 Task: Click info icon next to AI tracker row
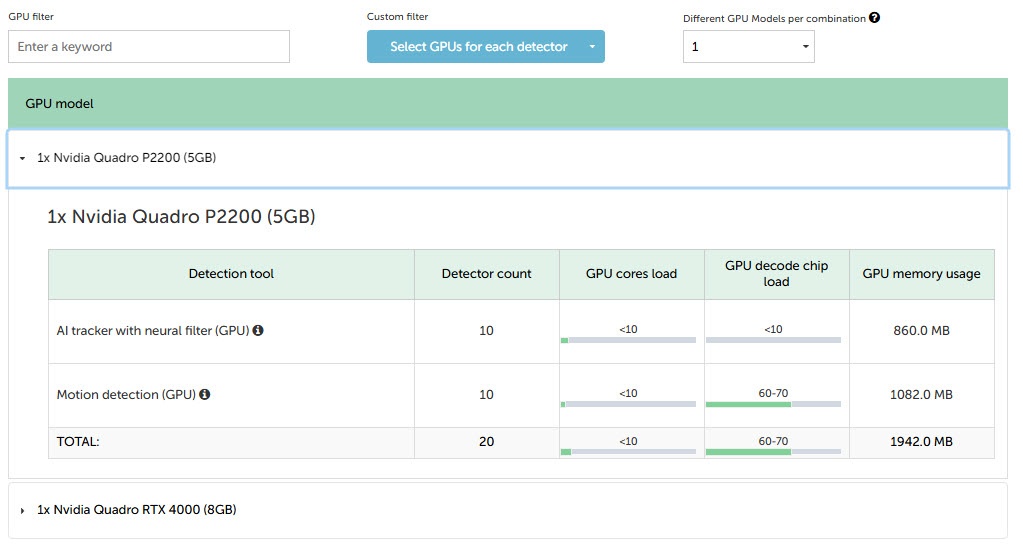(x=258, y=330)
